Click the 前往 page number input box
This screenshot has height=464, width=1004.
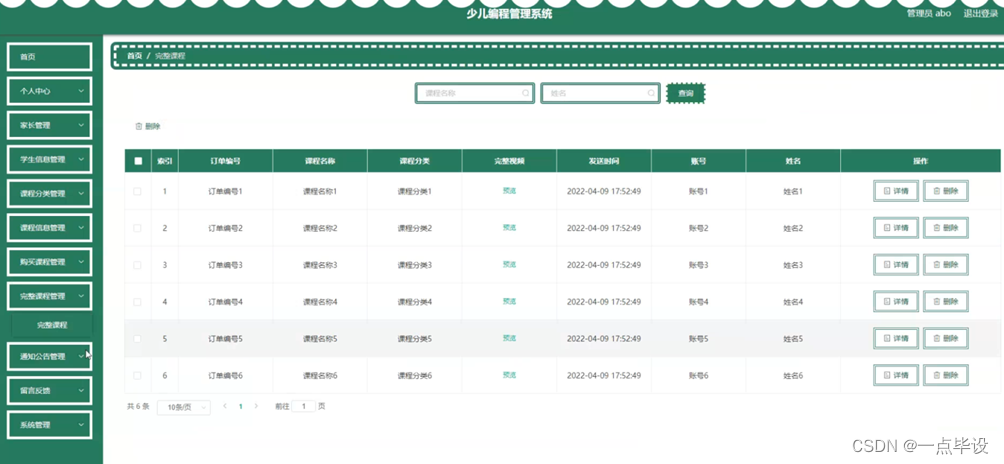[x=304, y=406]
